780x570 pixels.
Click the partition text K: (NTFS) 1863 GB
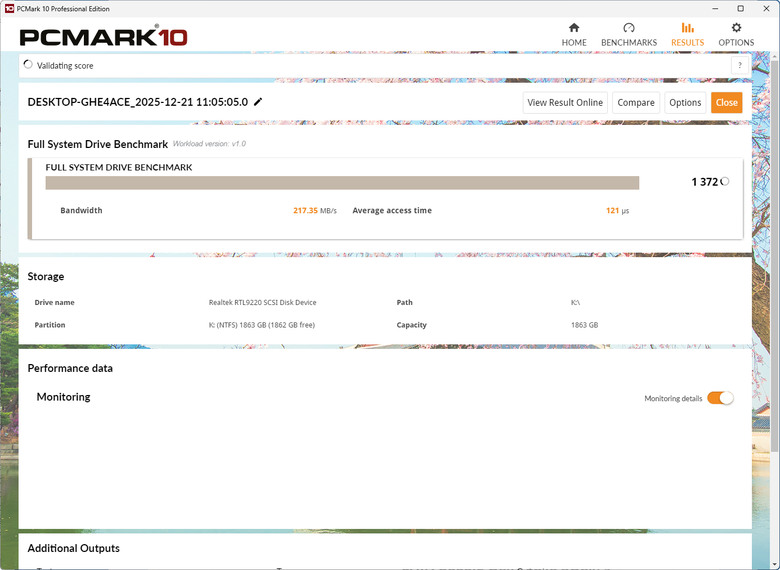click(x=262, y=325)
